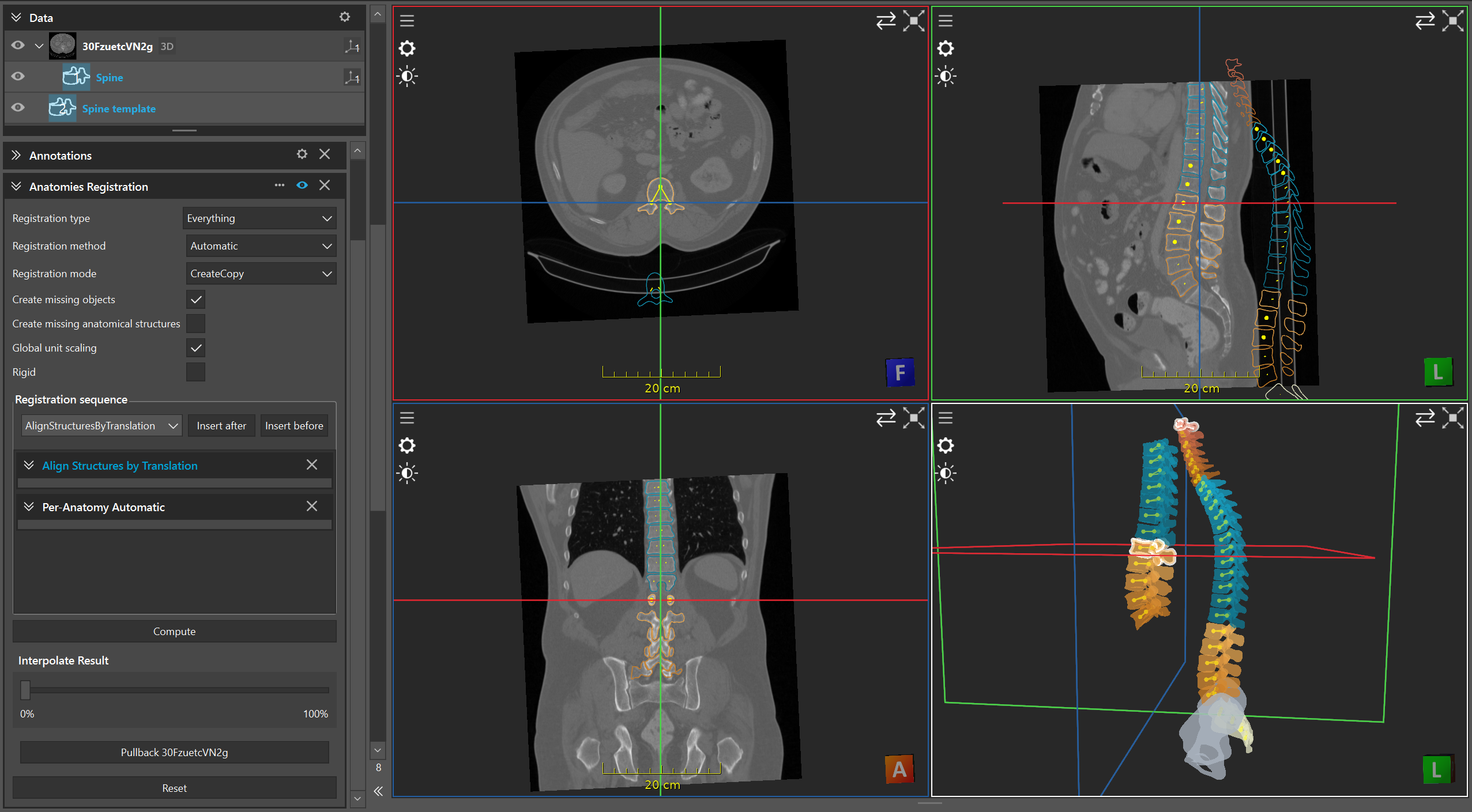Click the Compute button
The width and height of the screenshot is (1472, 812).
click(174, 631)
